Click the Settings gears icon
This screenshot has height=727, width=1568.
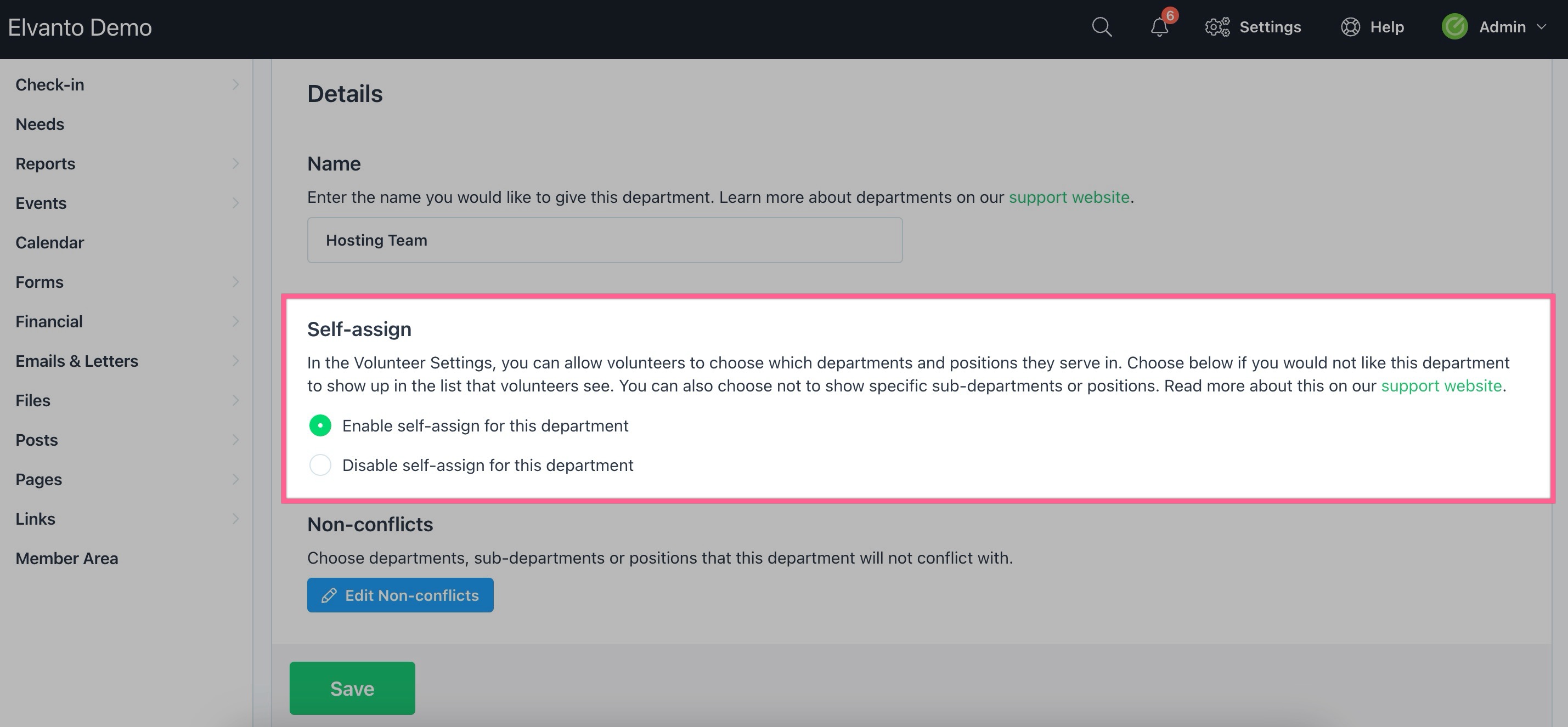click(1217, 27)
